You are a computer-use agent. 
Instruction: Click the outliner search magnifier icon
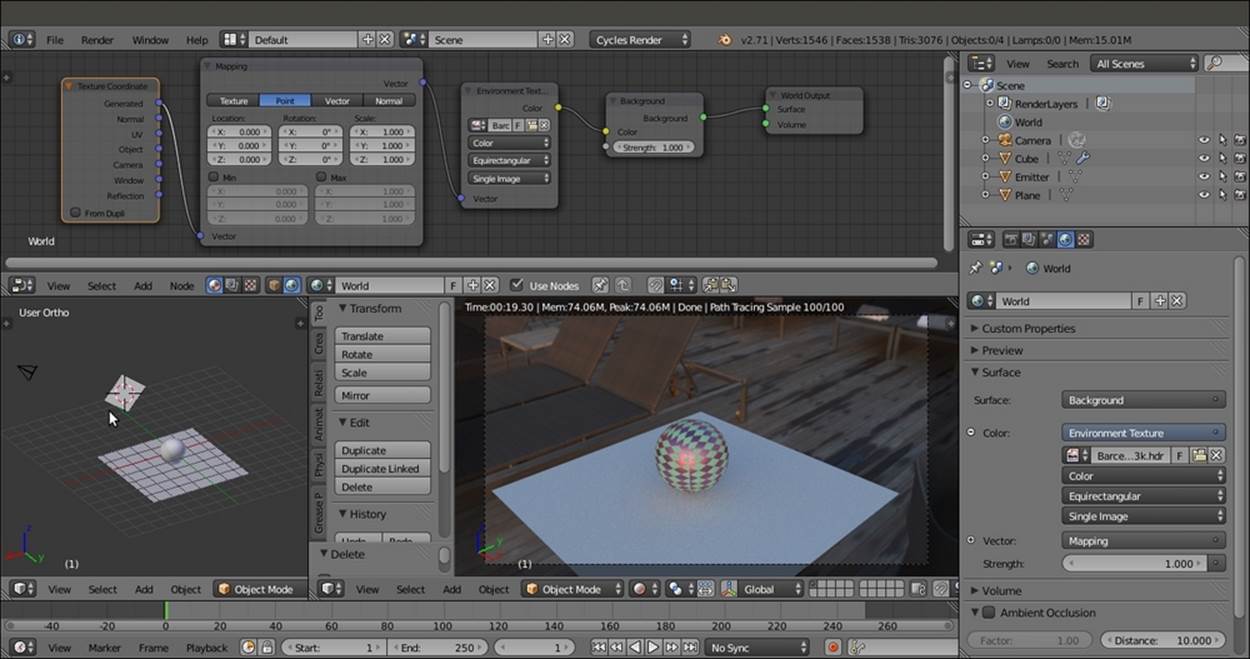click(1213, 63)
